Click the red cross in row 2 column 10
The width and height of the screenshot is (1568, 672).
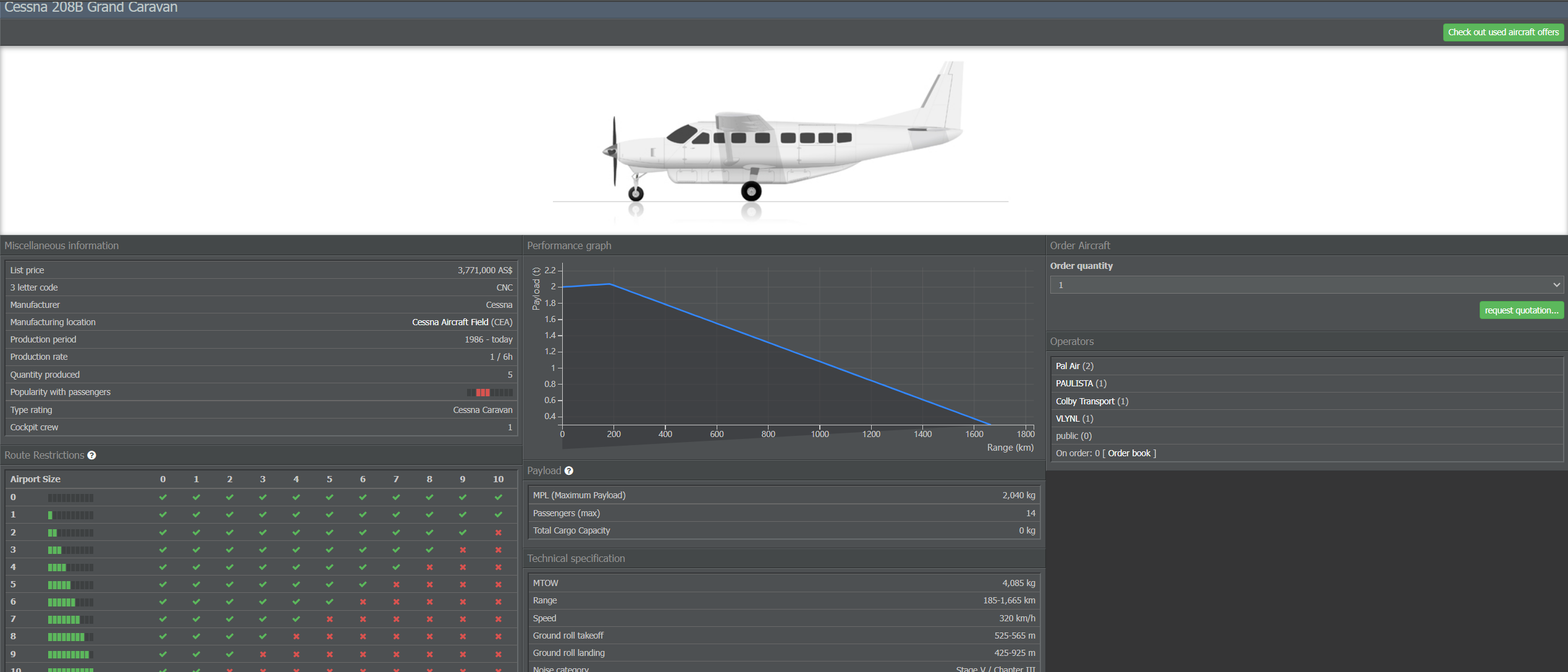[x=498, y=532]
